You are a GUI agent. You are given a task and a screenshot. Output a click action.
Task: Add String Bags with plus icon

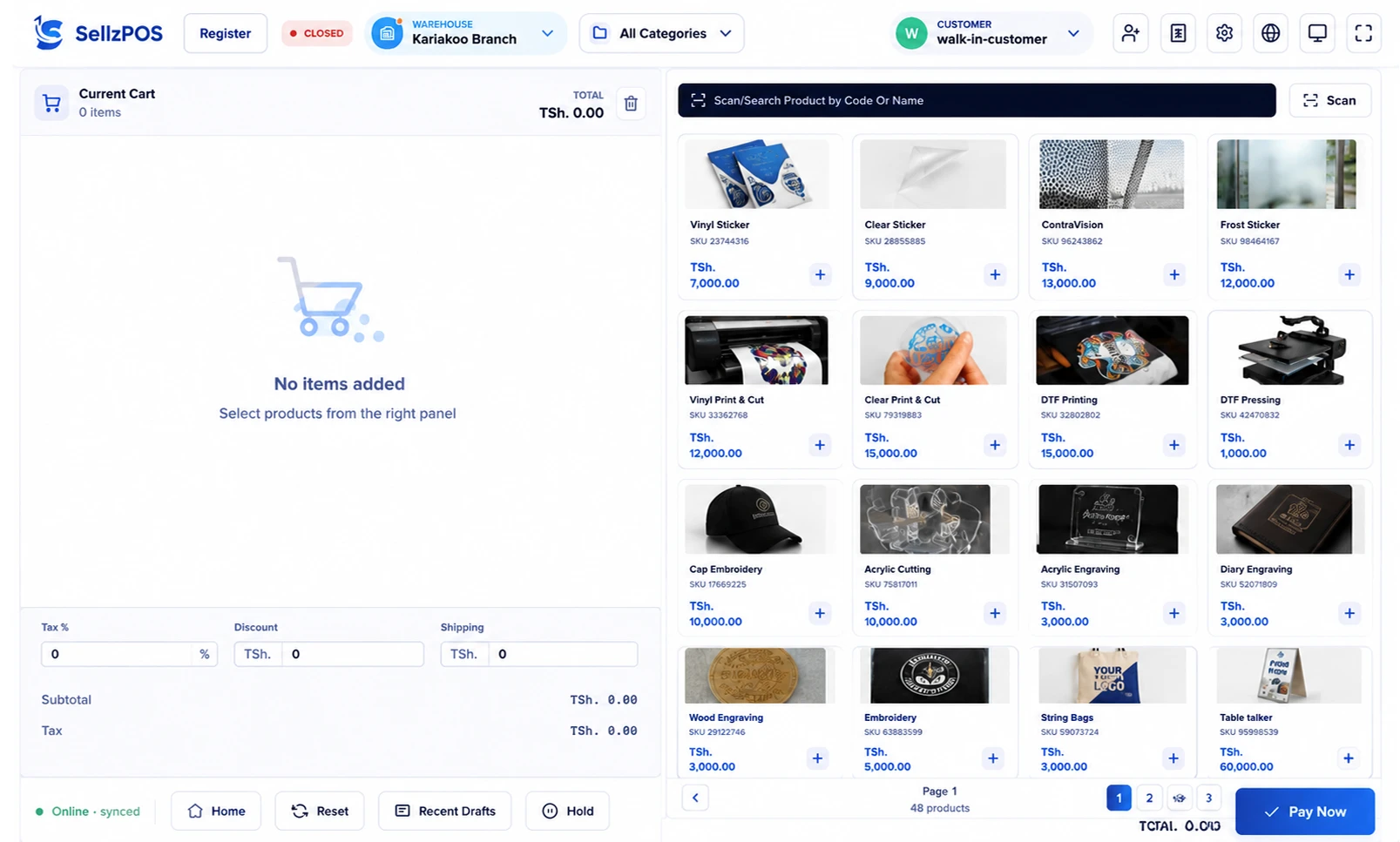click(x=1173, y=758)
